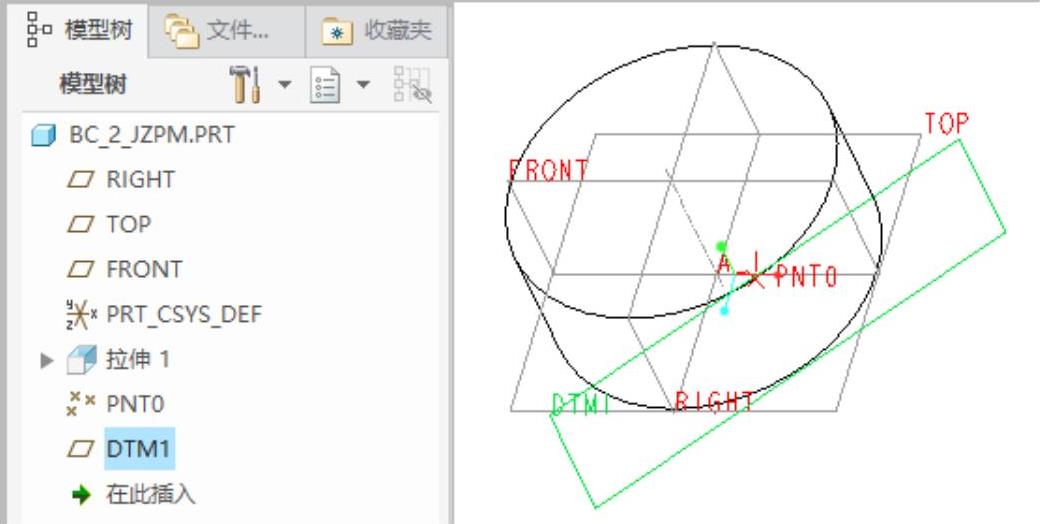Click the PNT0 point label in viewport

tap(806, 276)
